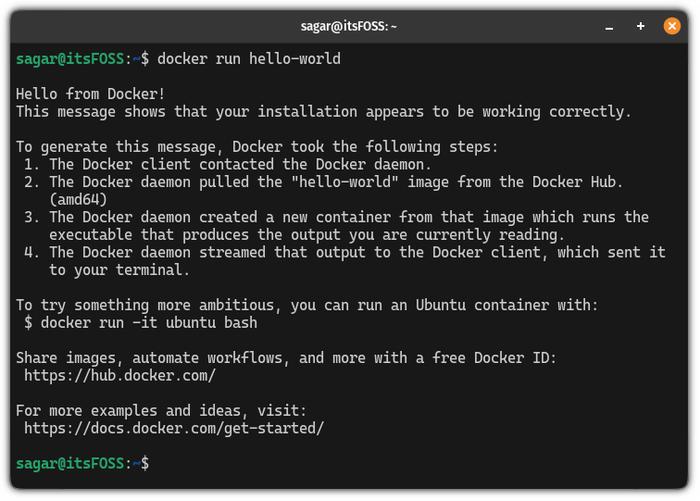Click 'For more examples and ideas' line
This screenshot has height=501, width=700.
pos(162,410)
